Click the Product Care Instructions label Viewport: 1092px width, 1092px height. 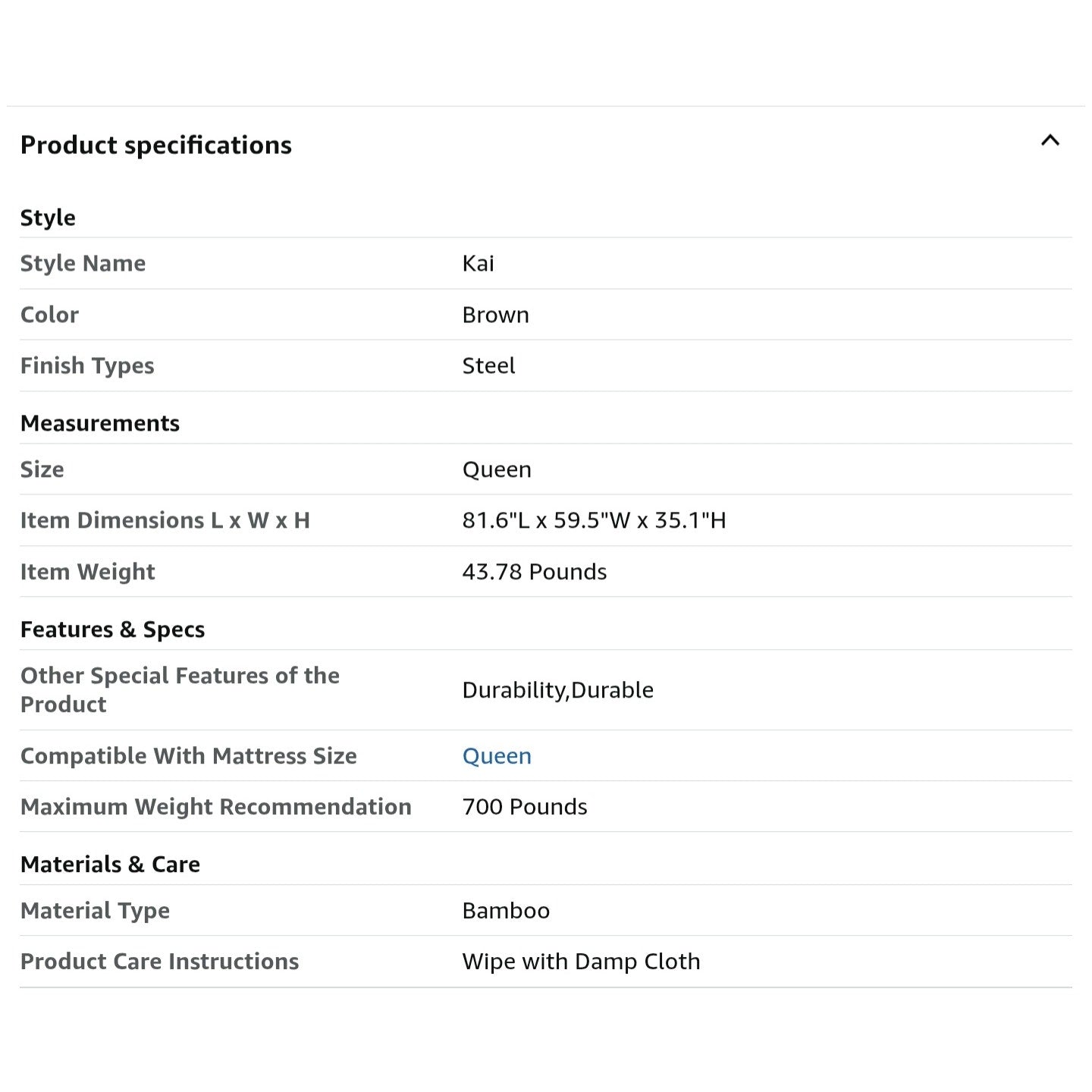point(159,962)
